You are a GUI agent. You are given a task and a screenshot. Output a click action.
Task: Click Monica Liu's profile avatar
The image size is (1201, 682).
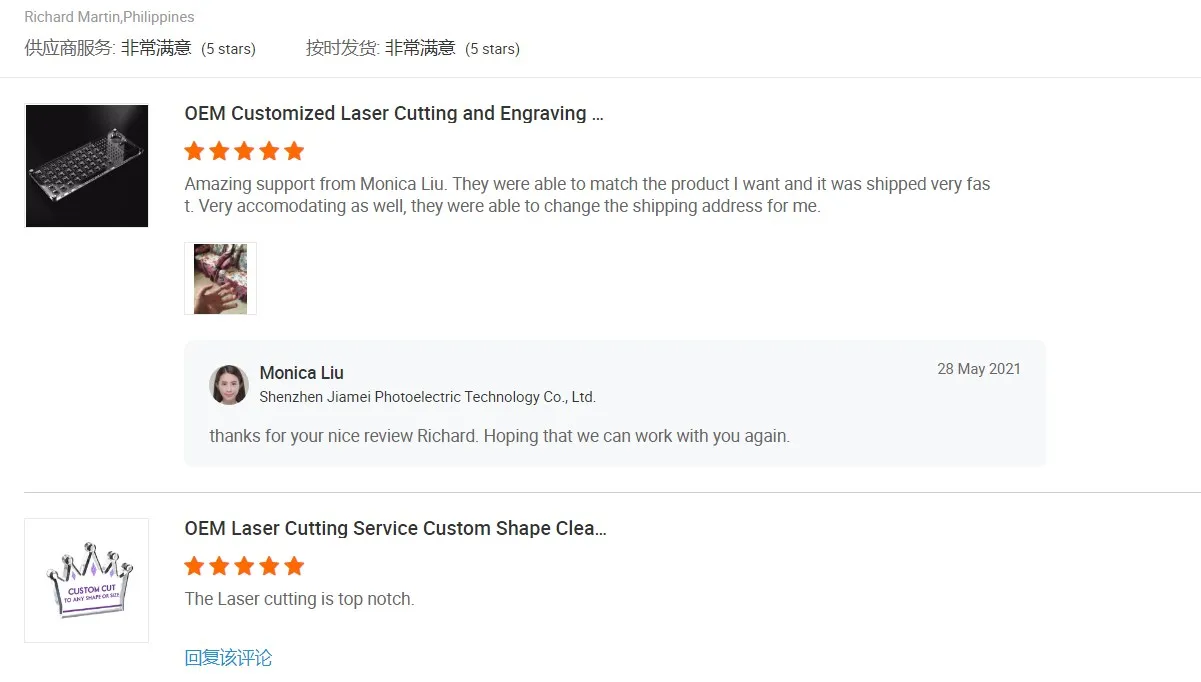click(229, 385)
